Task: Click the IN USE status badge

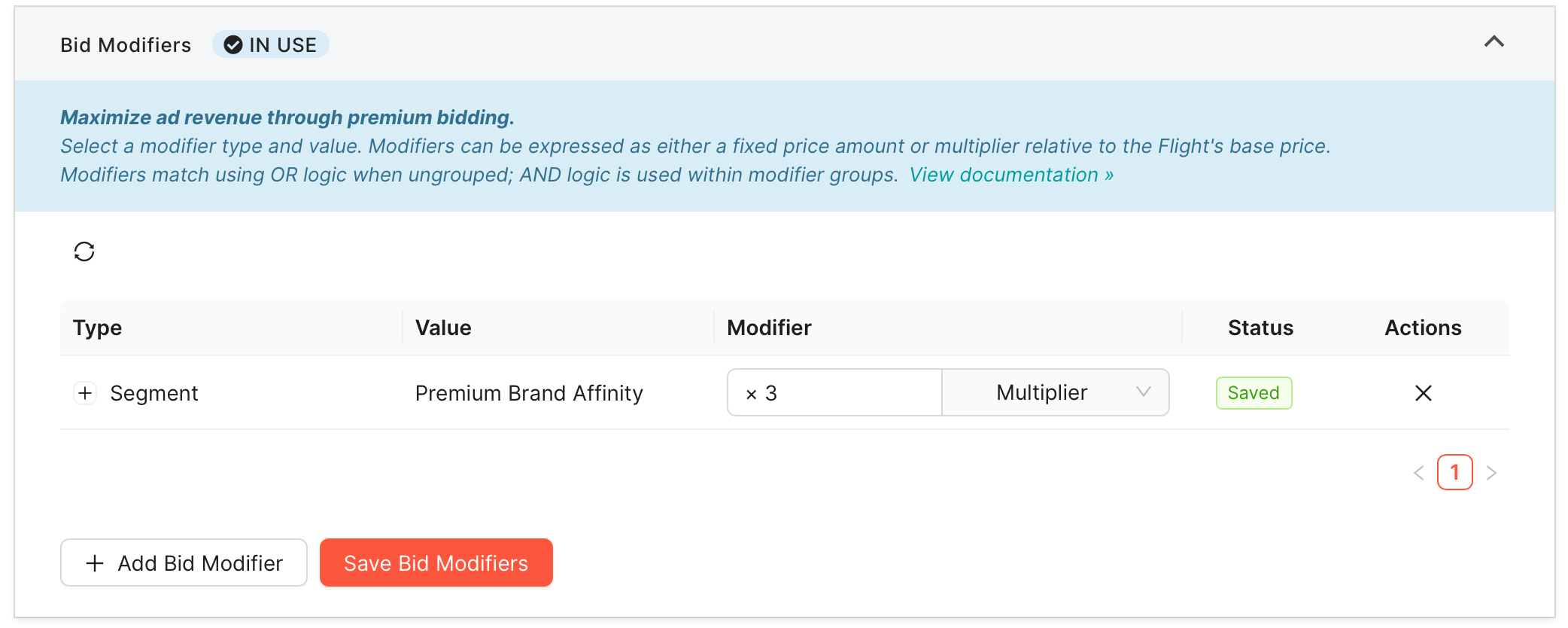Action: pyautogui.click(x=271, y=45)
